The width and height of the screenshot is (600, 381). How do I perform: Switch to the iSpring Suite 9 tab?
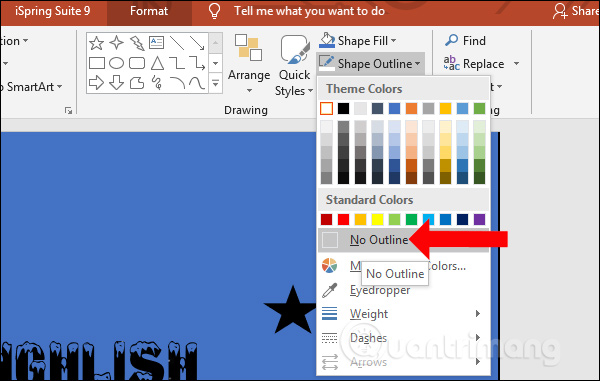tap(52, 11)
